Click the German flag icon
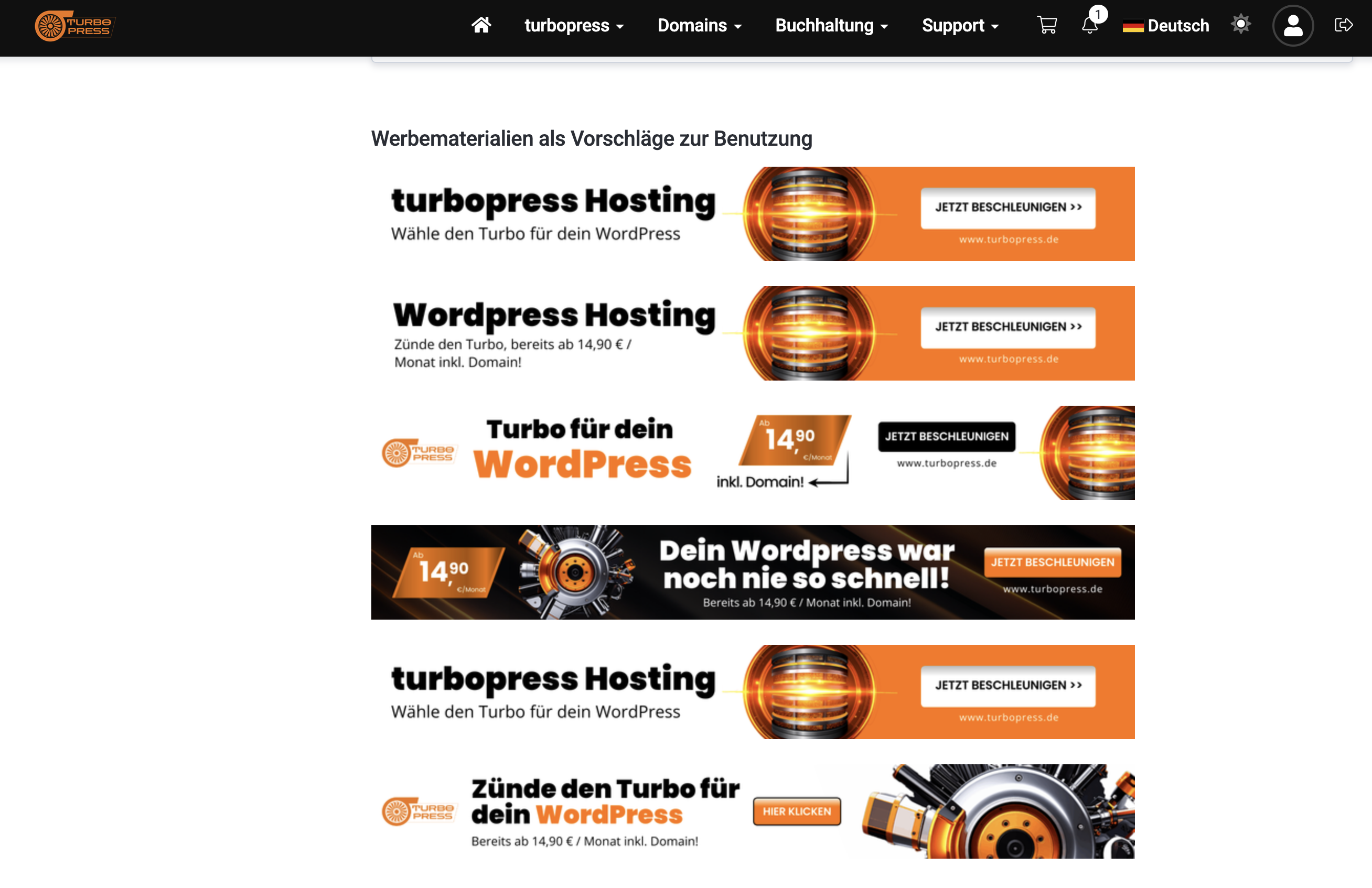Screen dimensions: 1372x888 click(x=1133, y=26)
